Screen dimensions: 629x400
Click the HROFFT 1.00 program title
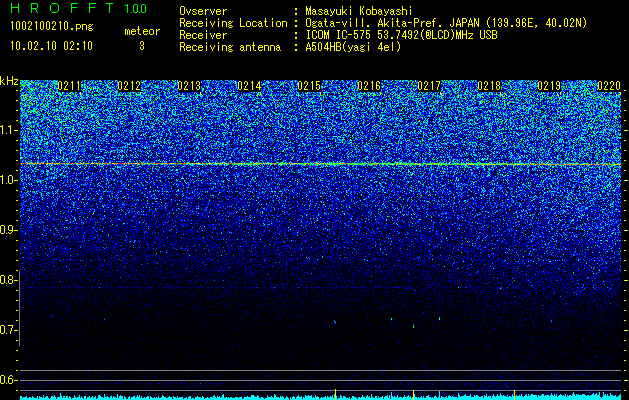[78, 8]
